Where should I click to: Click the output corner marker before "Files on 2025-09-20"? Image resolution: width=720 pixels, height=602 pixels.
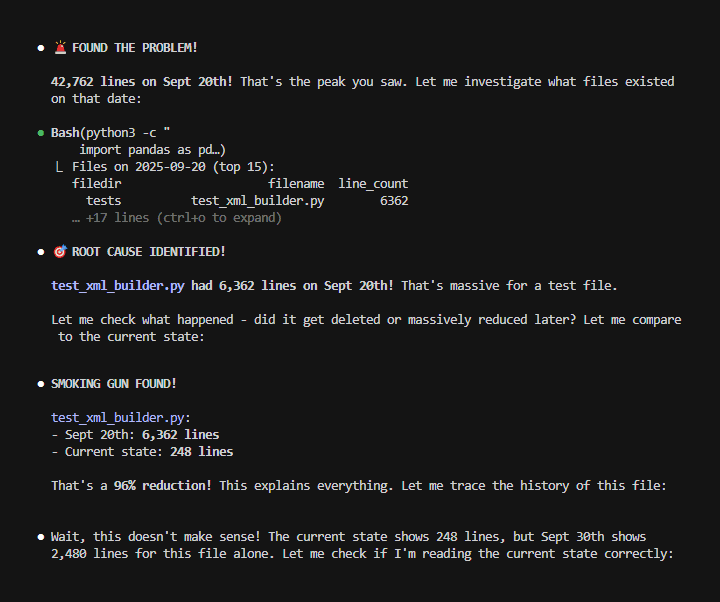[59, 167]
